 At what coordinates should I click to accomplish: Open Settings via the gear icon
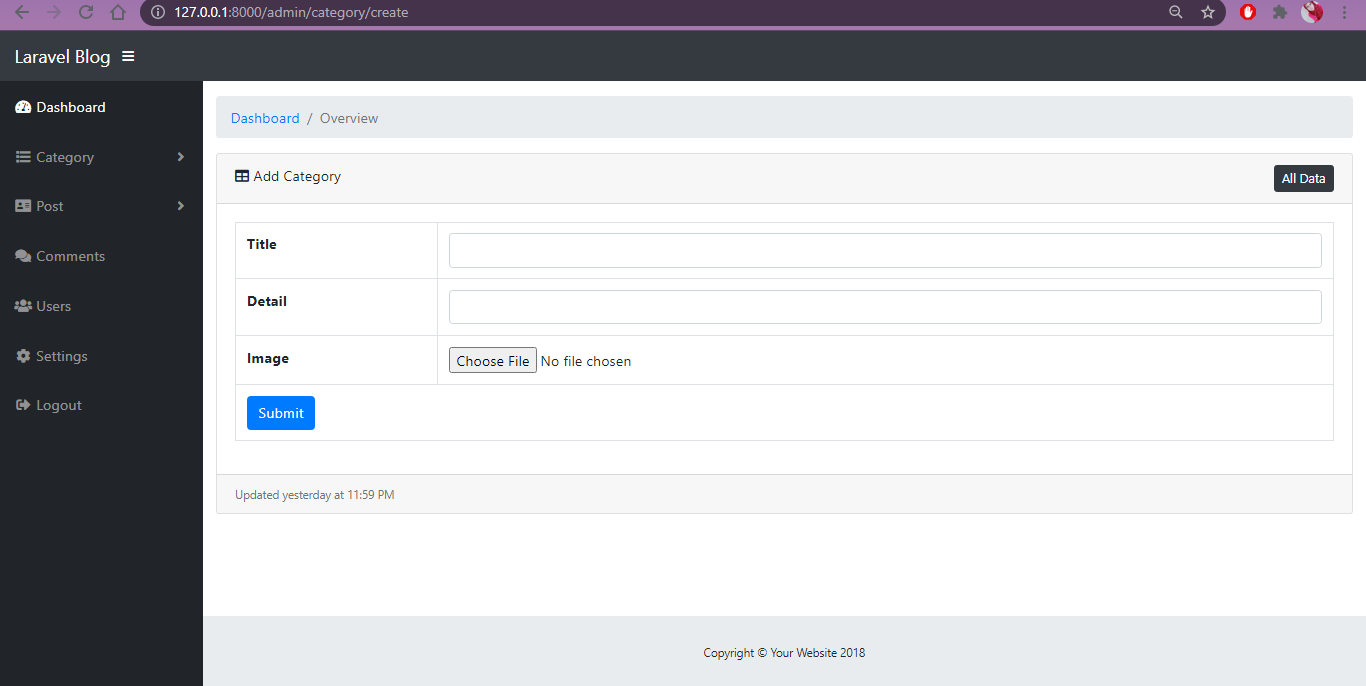tap(22, 355)
